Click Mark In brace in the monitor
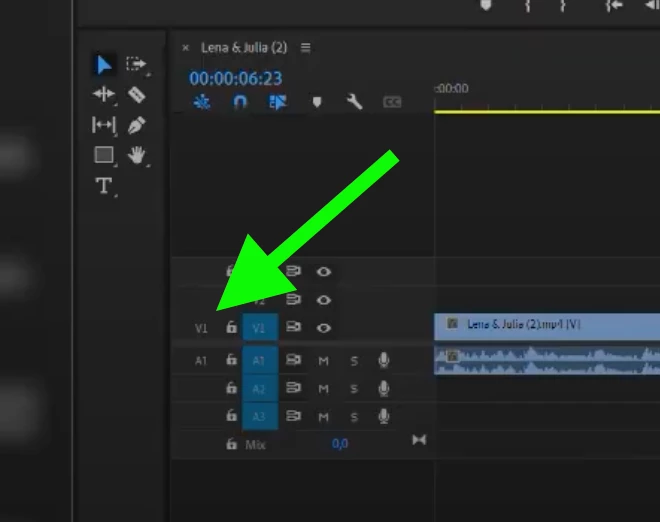The width and height of the screenshot is (660, 522). 527,5
